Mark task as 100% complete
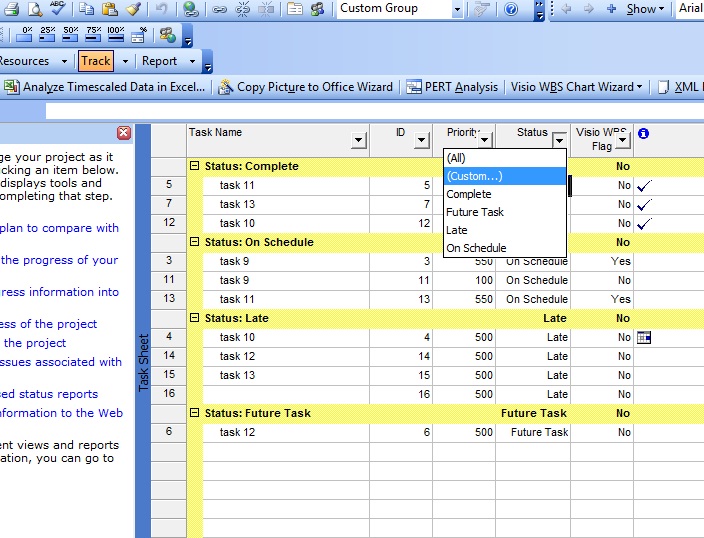This screenshot has height=538, width=704. point(116,35)
